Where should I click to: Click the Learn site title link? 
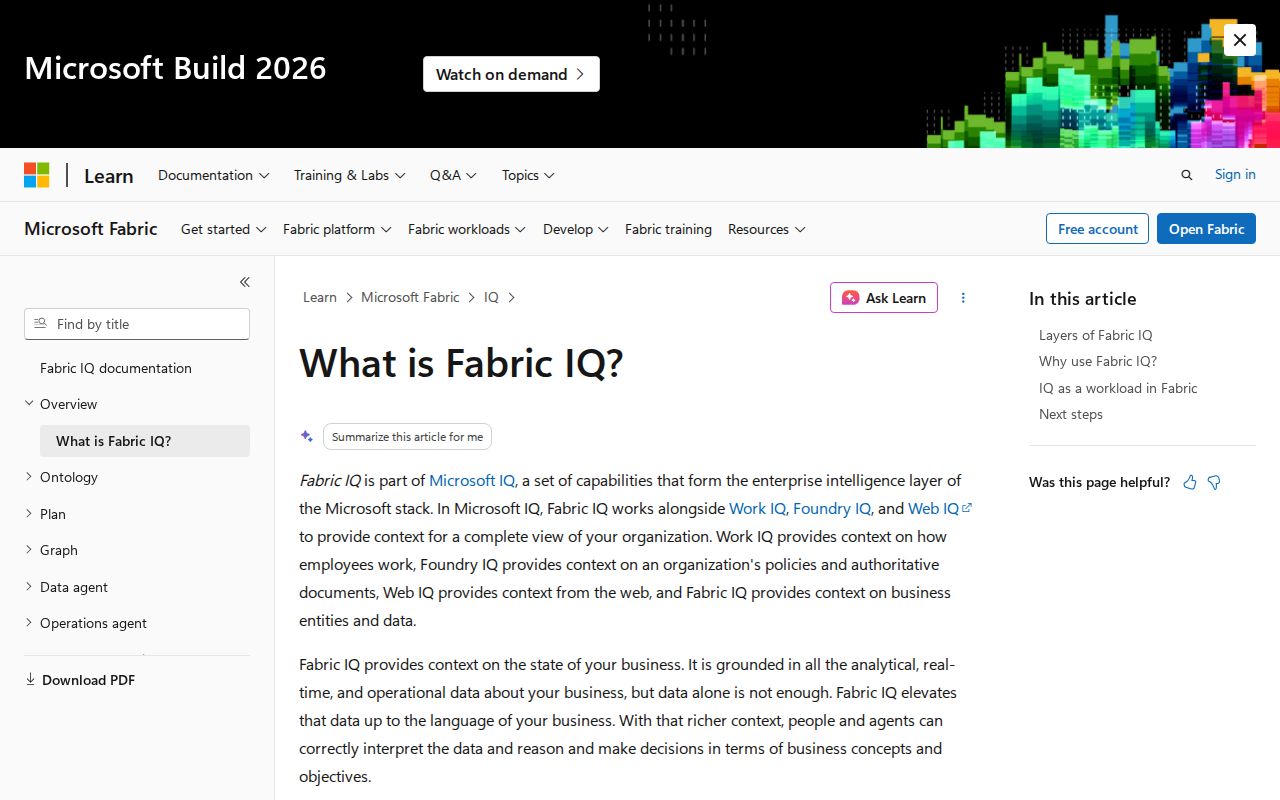coord(108,176)
